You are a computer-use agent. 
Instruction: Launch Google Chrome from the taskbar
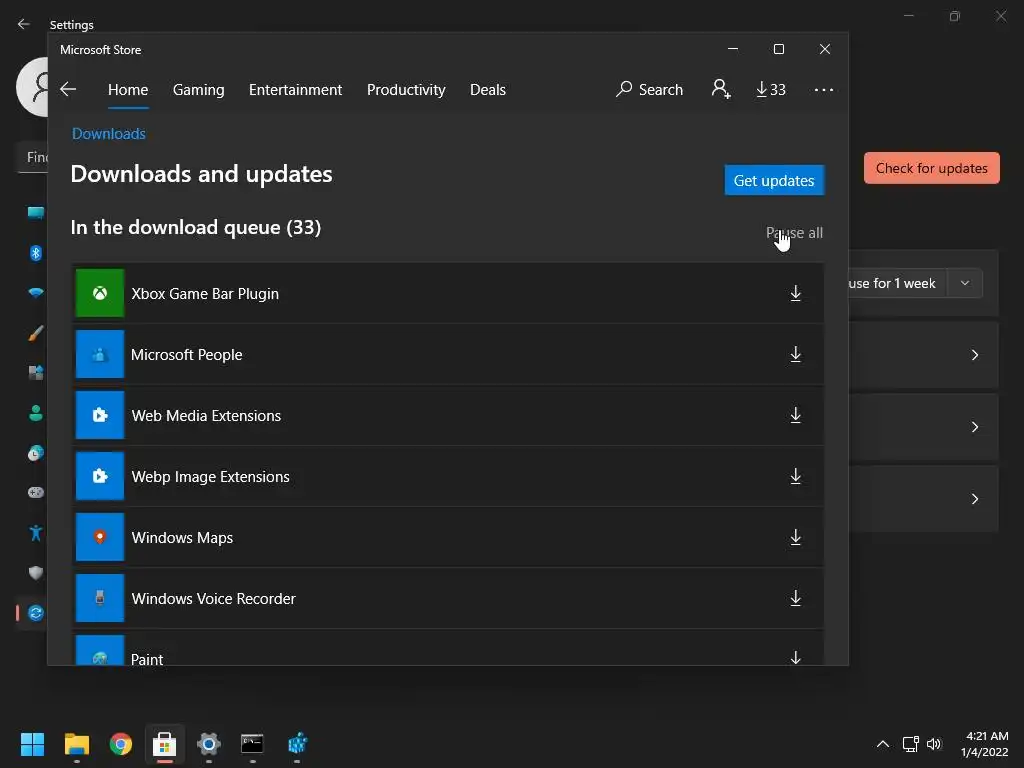click(x=120, y=744)
